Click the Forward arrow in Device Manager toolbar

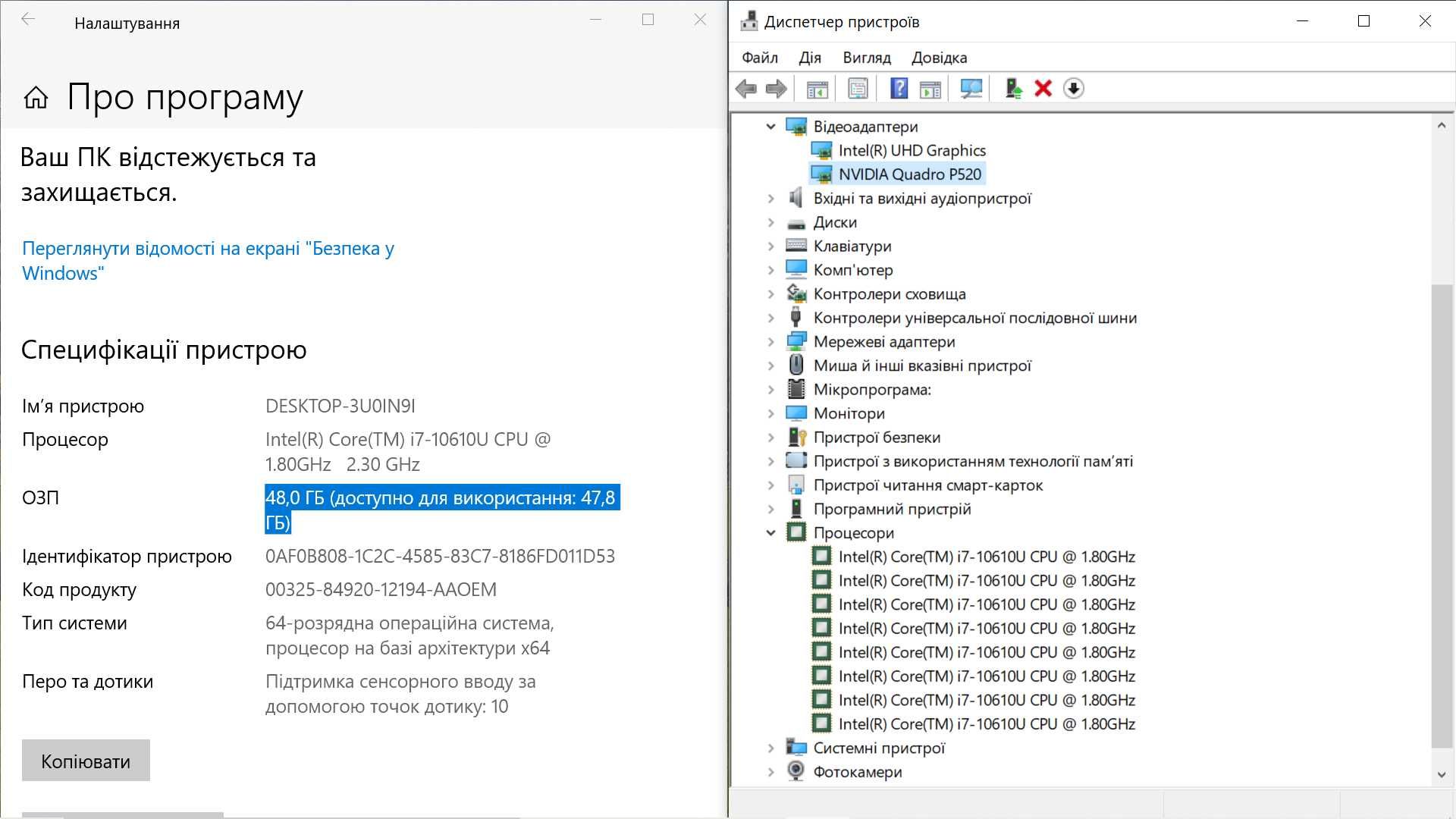pyautogui.click(x=776, y=89)
